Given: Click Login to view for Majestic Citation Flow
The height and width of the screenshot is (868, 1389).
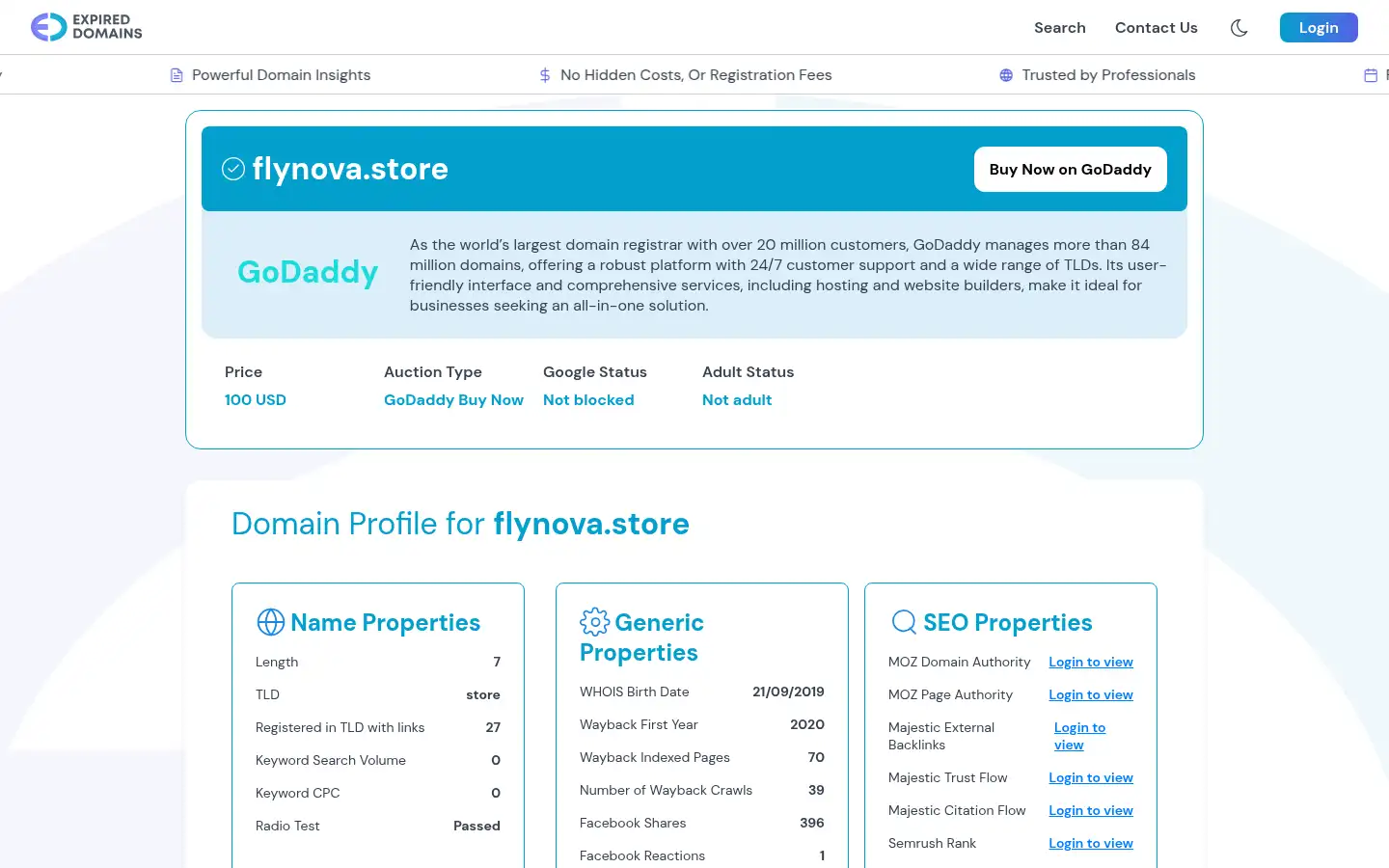Looking at the screenshot, I should tap(1091, 811).
